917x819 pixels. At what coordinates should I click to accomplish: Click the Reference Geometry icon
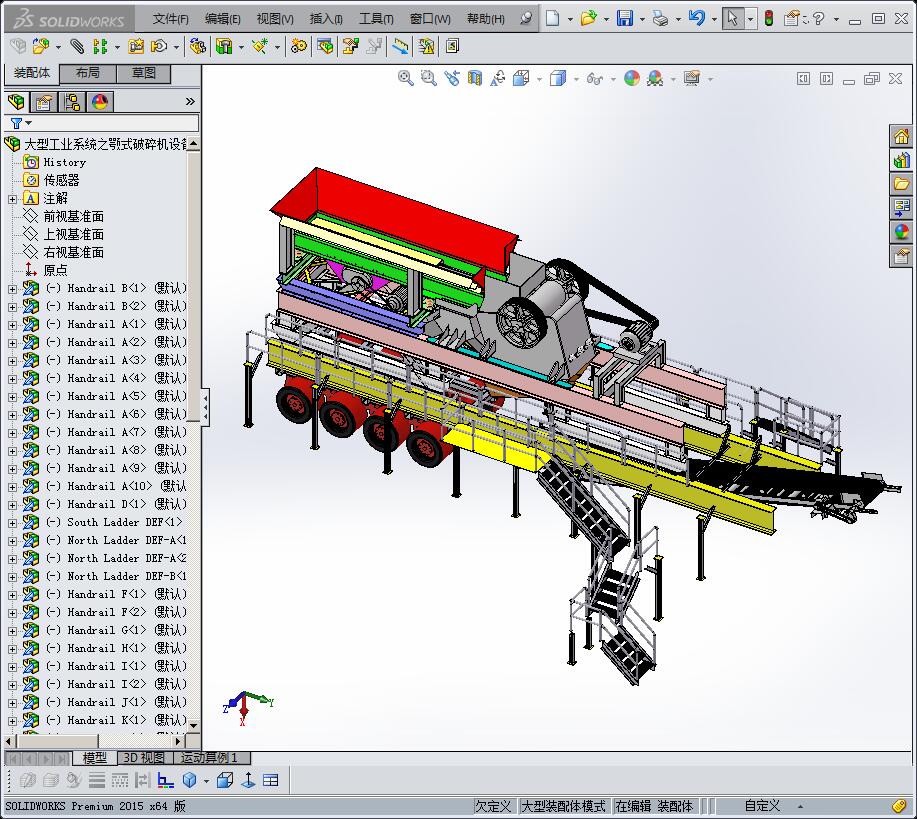pos(260,46)
